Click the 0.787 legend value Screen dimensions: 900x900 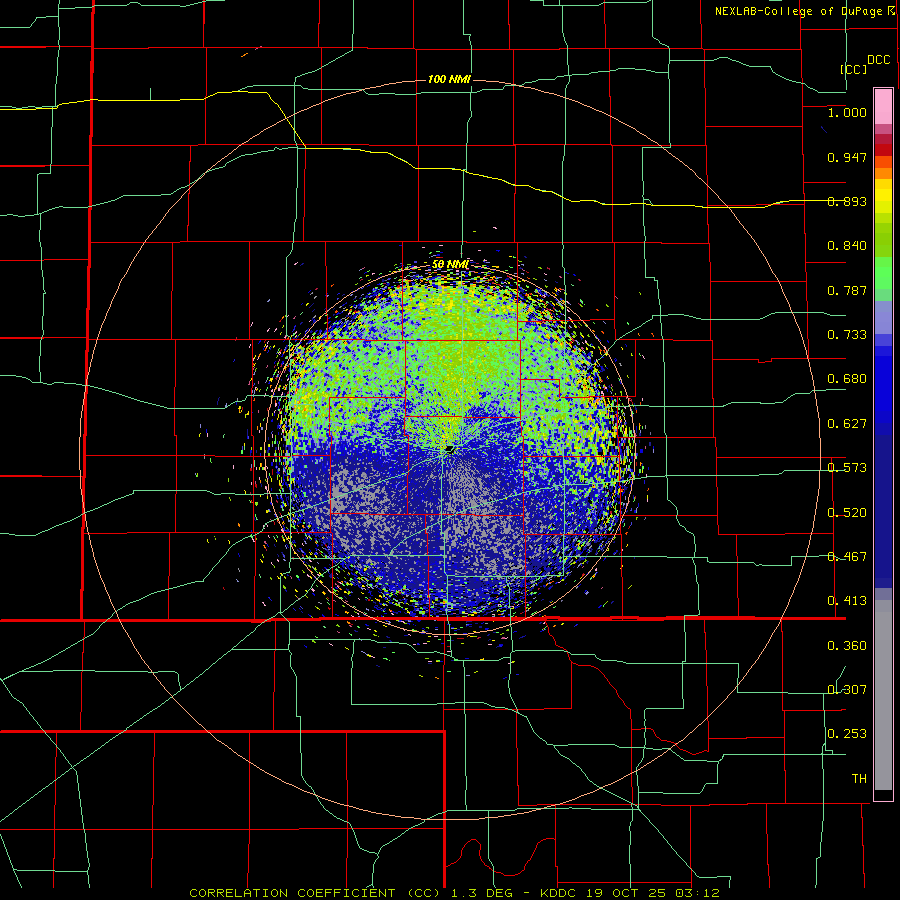(847, 290)
